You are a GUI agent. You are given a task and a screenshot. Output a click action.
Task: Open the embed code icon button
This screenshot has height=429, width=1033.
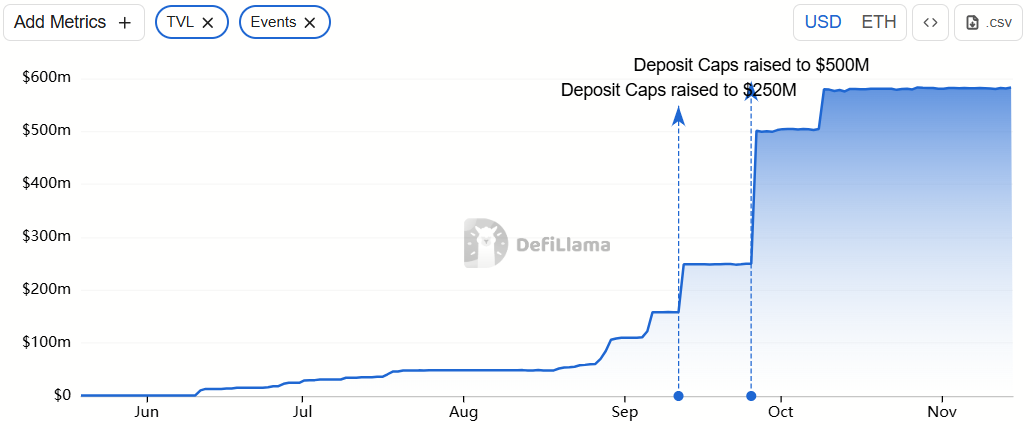pyautogui.click(x=930, y=22)
